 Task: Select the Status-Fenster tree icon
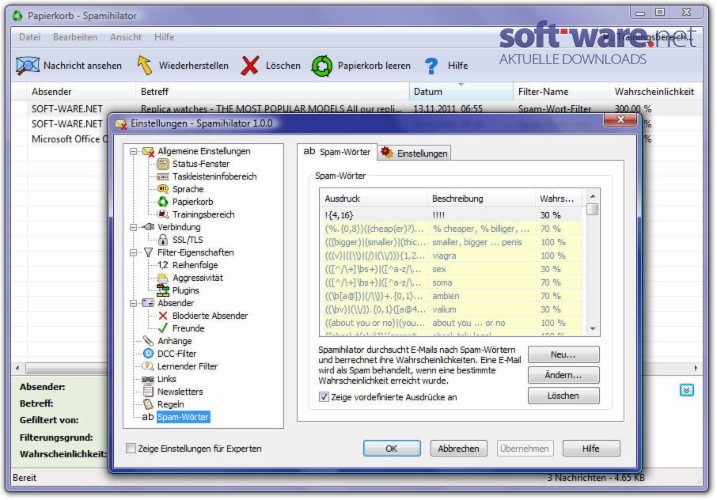pos(163,164)
